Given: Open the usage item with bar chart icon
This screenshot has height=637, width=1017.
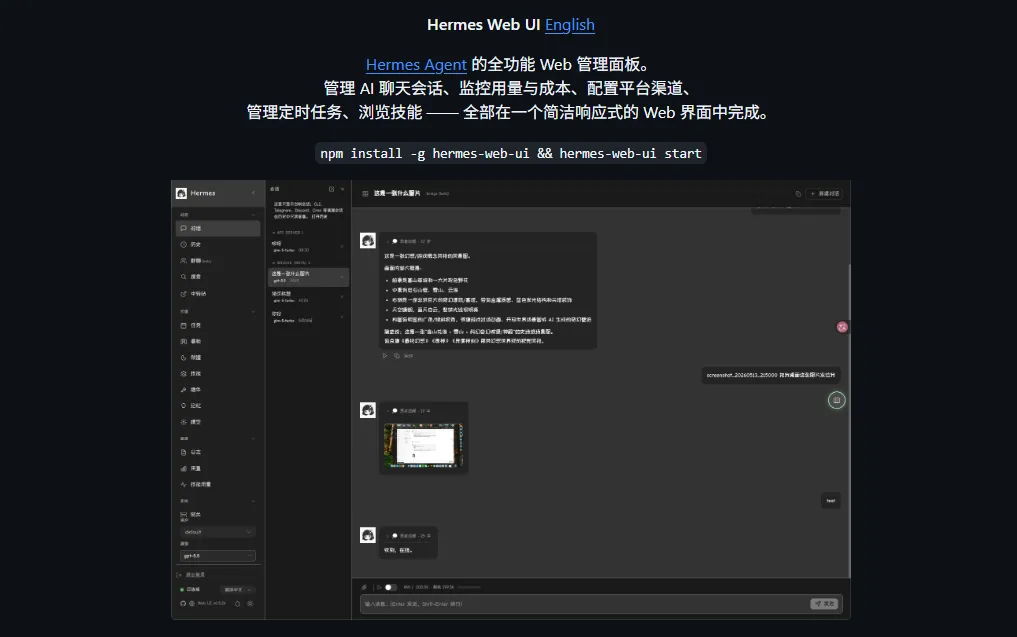Looking at the screenshot, I should tap(218, 468).
